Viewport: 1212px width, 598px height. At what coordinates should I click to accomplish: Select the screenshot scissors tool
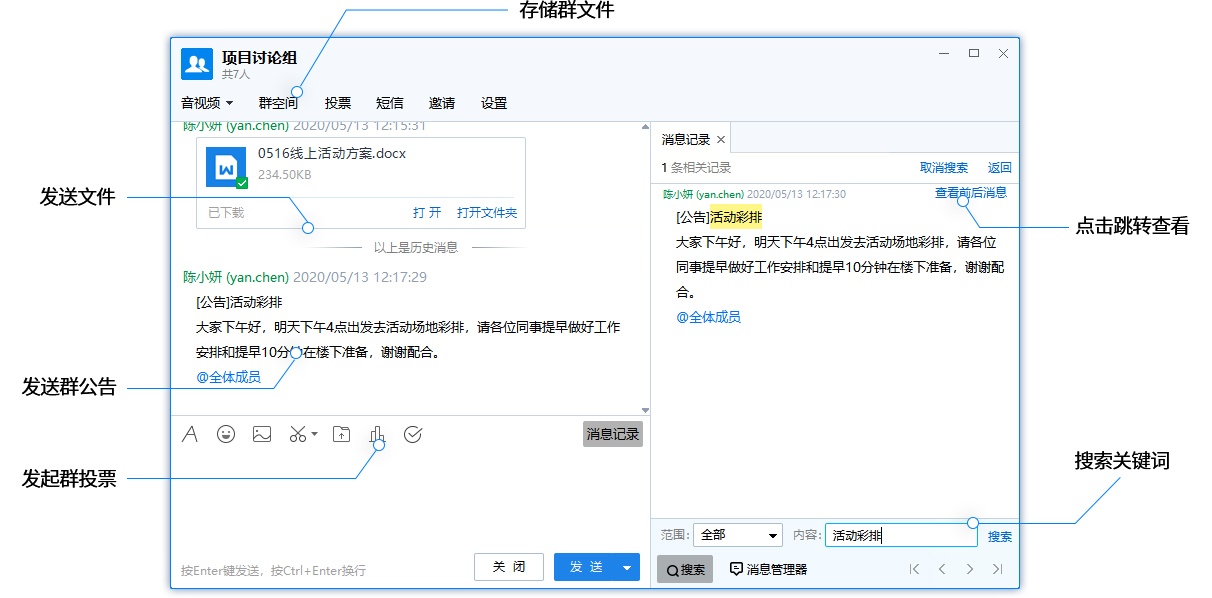click(x=297, y=434)
